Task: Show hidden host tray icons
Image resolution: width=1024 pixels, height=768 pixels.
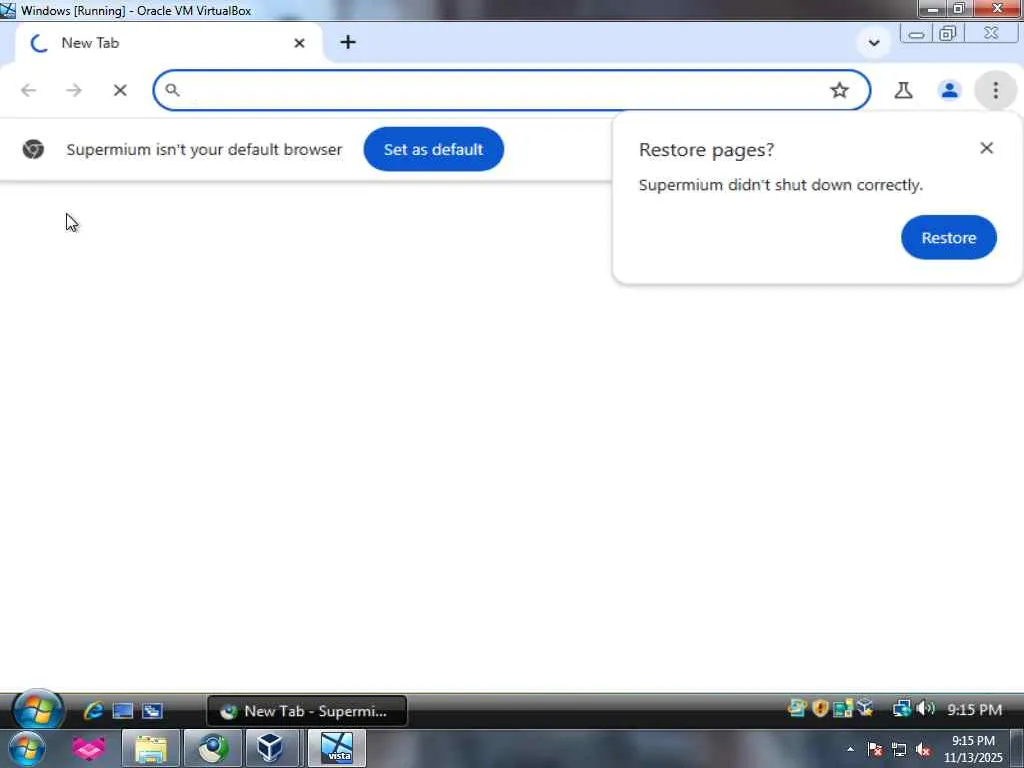Action: (x=850, y=749)
